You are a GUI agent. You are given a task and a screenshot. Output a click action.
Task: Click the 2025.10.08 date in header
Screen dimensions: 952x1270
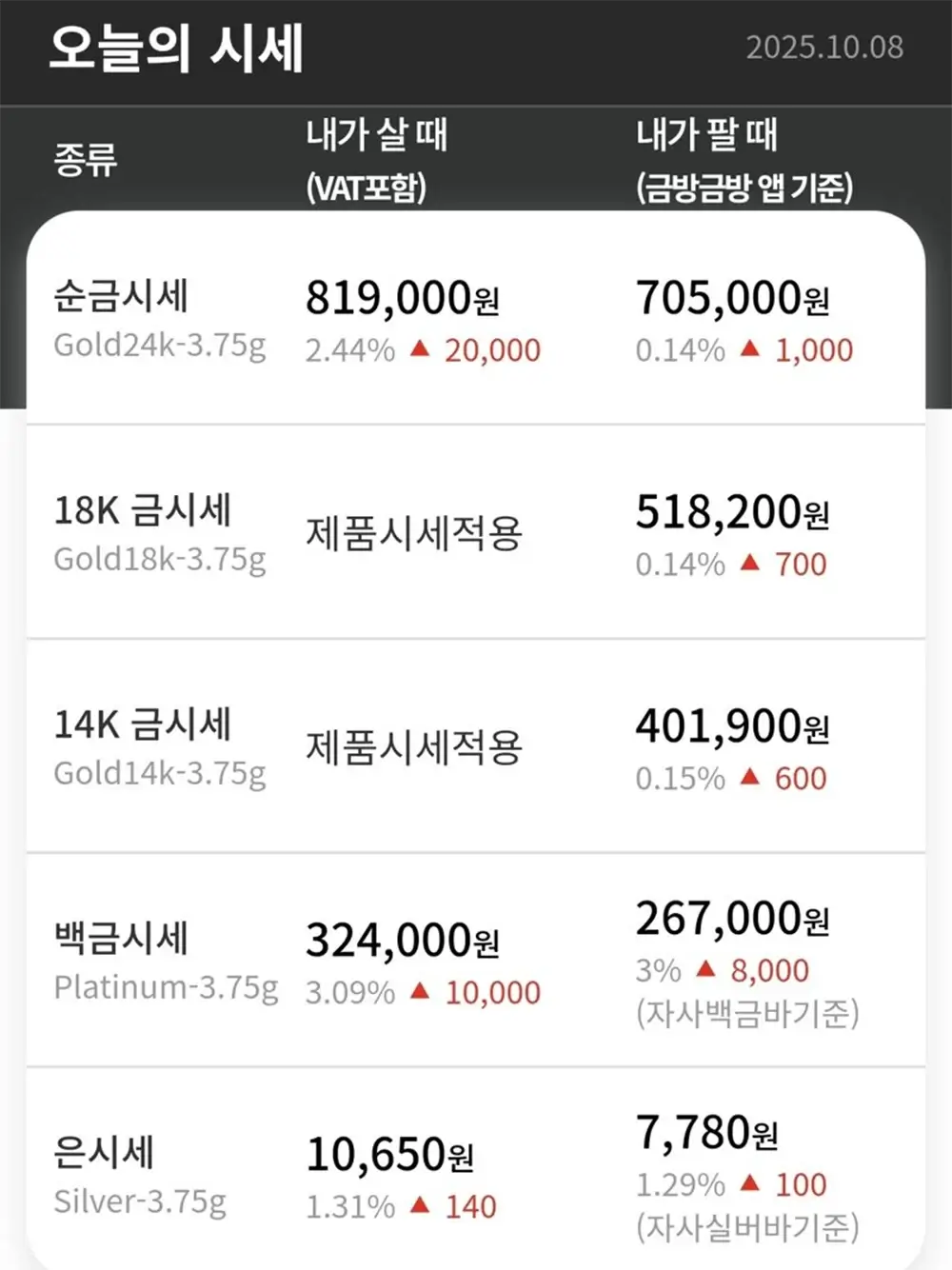pyautogui.click(x=824, y=48)
